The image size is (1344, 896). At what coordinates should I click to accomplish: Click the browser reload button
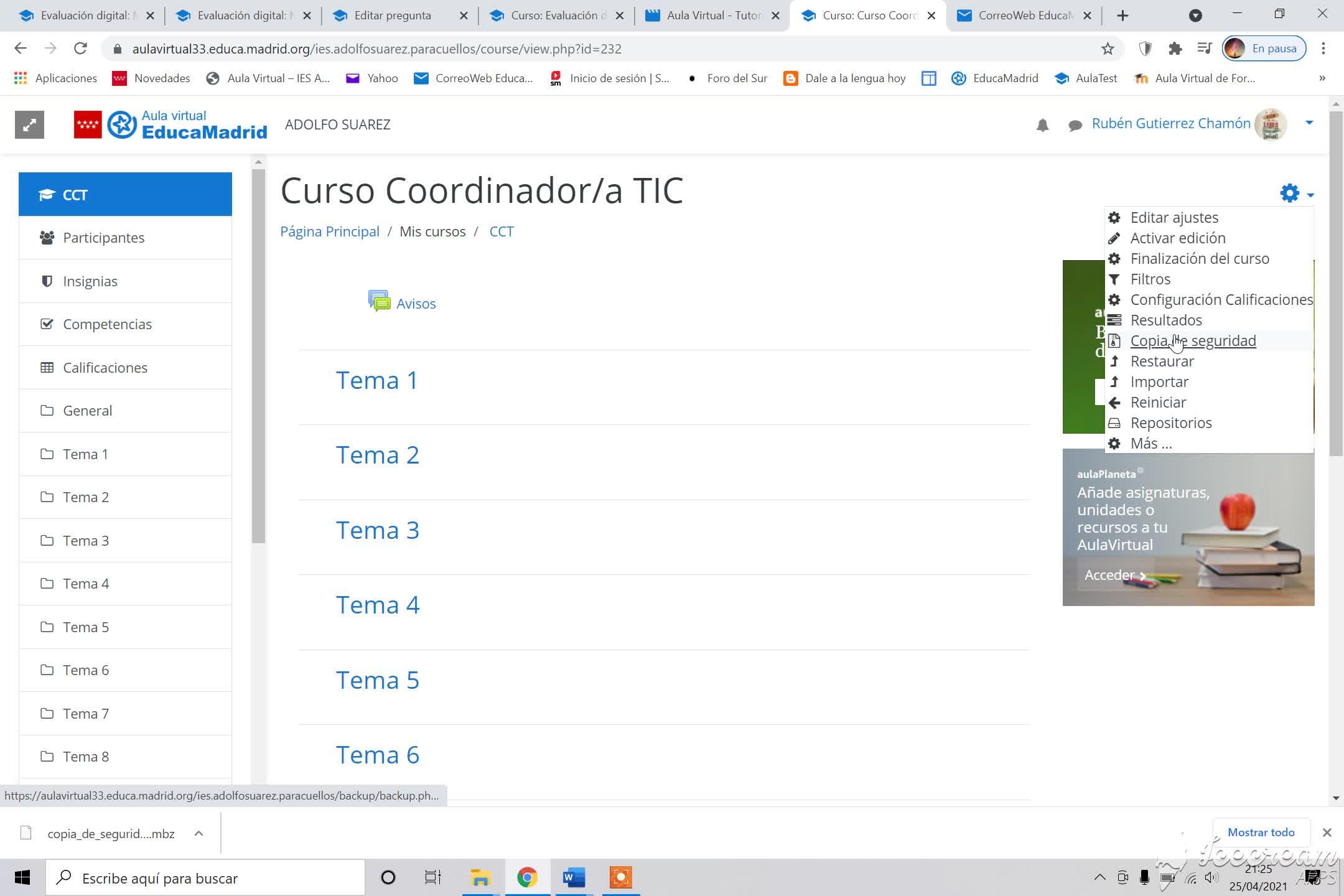tap(80, 49)
